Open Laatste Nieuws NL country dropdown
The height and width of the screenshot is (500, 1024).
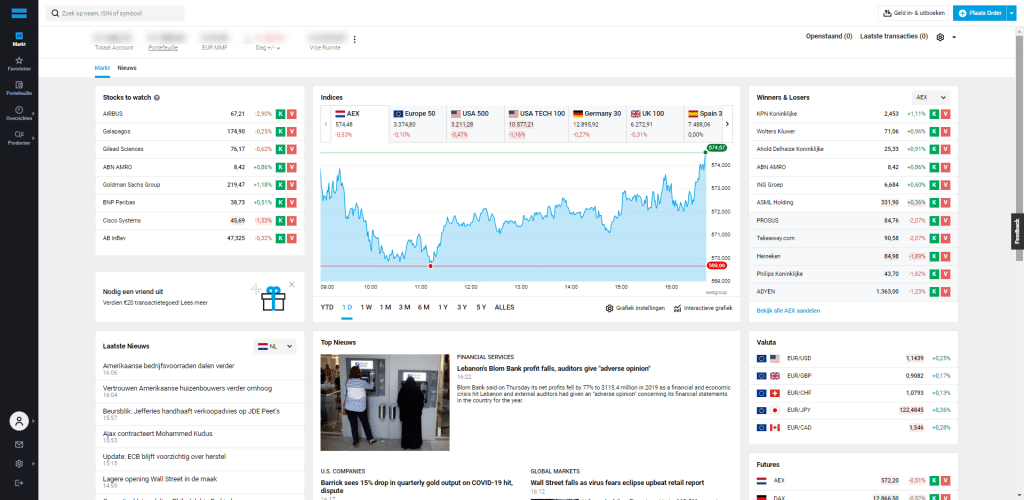pos(275,347)
